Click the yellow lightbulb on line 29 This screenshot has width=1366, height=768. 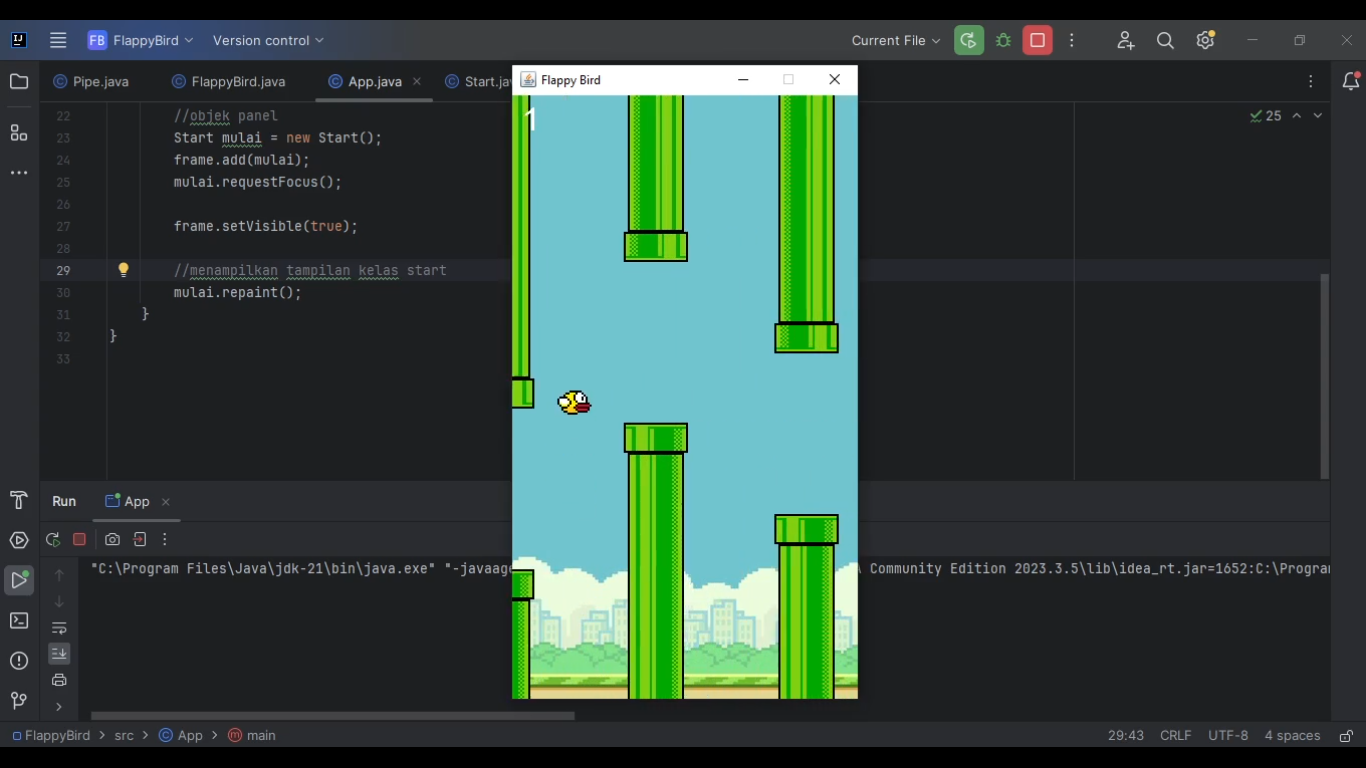[x=124, y=270]
